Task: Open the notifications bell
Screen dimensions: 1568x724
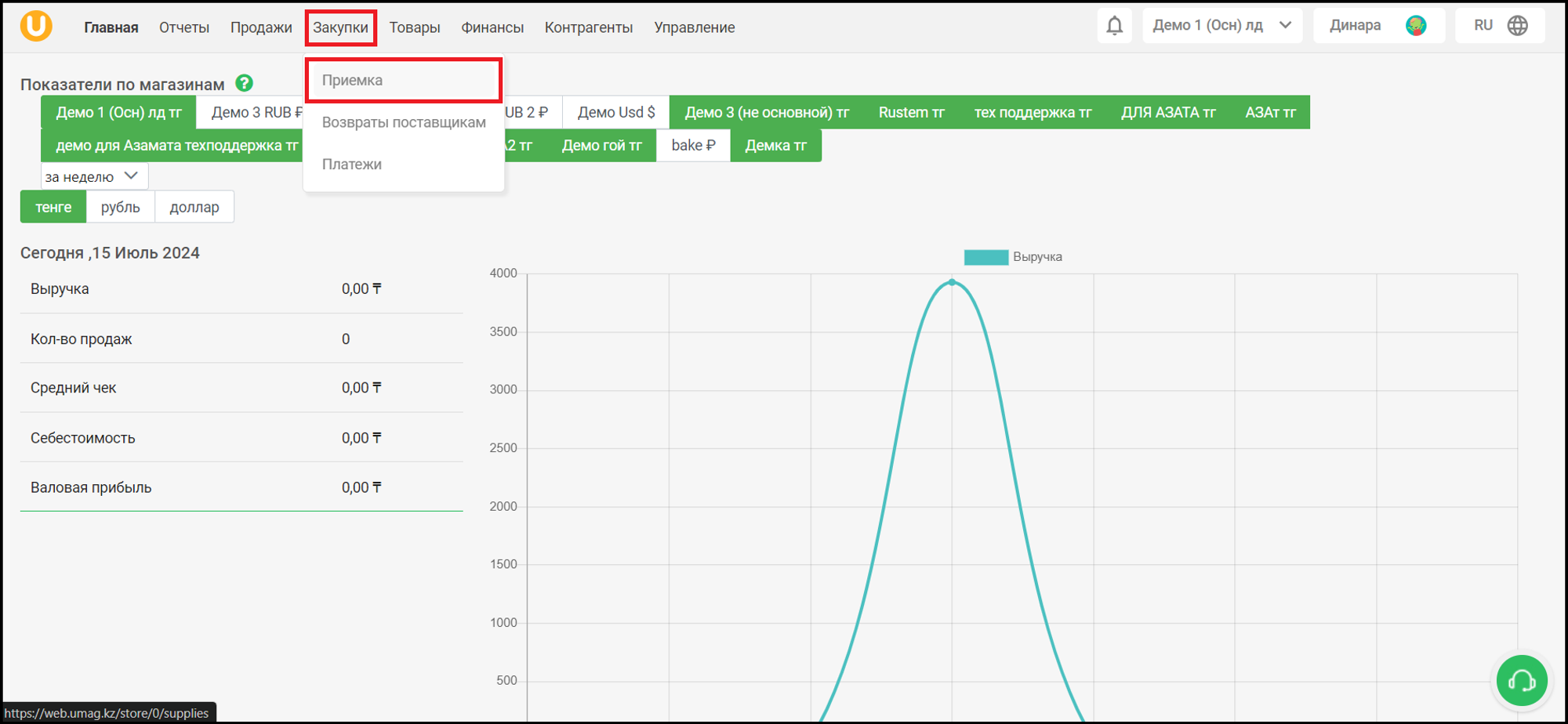Action: pyautogui.click(x=1114, y=26)
